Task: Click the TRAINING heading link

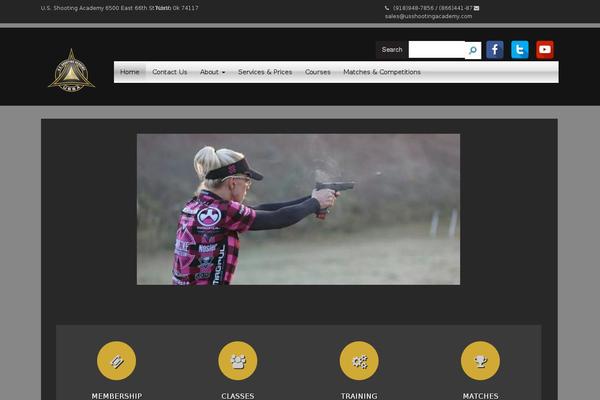Action: click(359, 396)
